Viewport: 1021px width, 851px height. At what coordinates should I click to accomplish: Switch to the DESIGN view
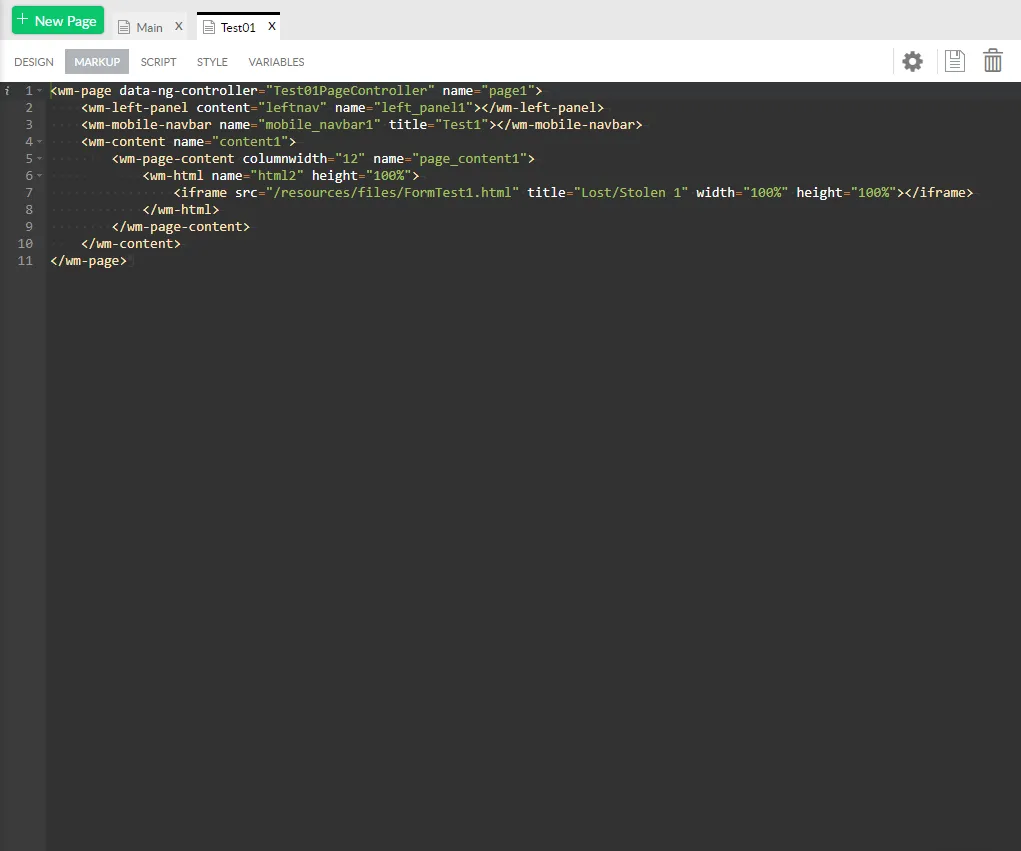pos(34,62)
